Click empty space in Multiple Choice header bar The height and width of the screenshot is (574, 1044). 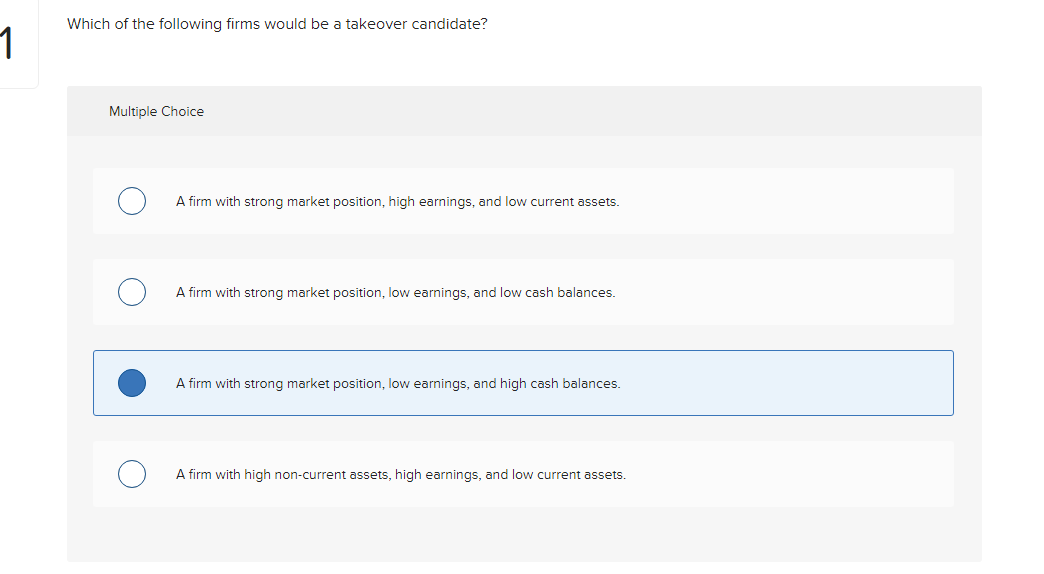[600, 111]
